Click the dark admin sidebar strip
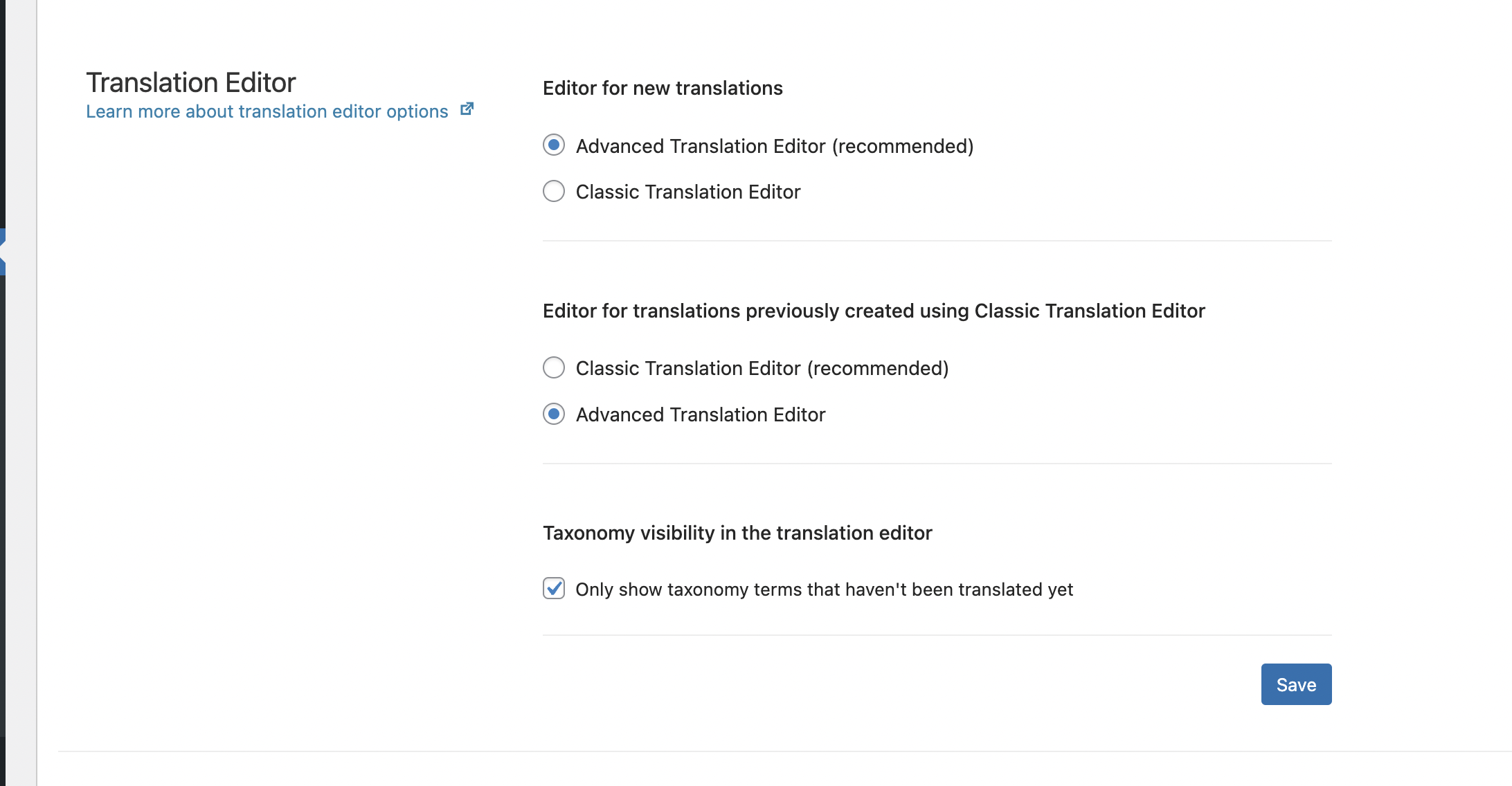Screen dimensions: 1512x786 click(x=2, y=484)
